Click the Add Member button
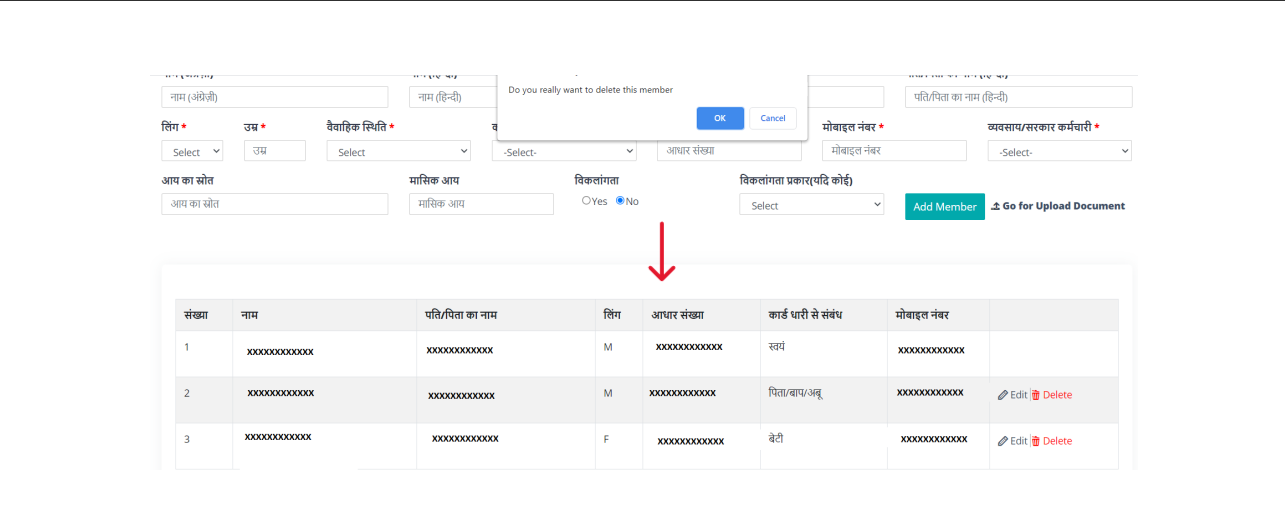This screenshot has height=532, width=1285. pyautogui.click(x=944, y=207)
